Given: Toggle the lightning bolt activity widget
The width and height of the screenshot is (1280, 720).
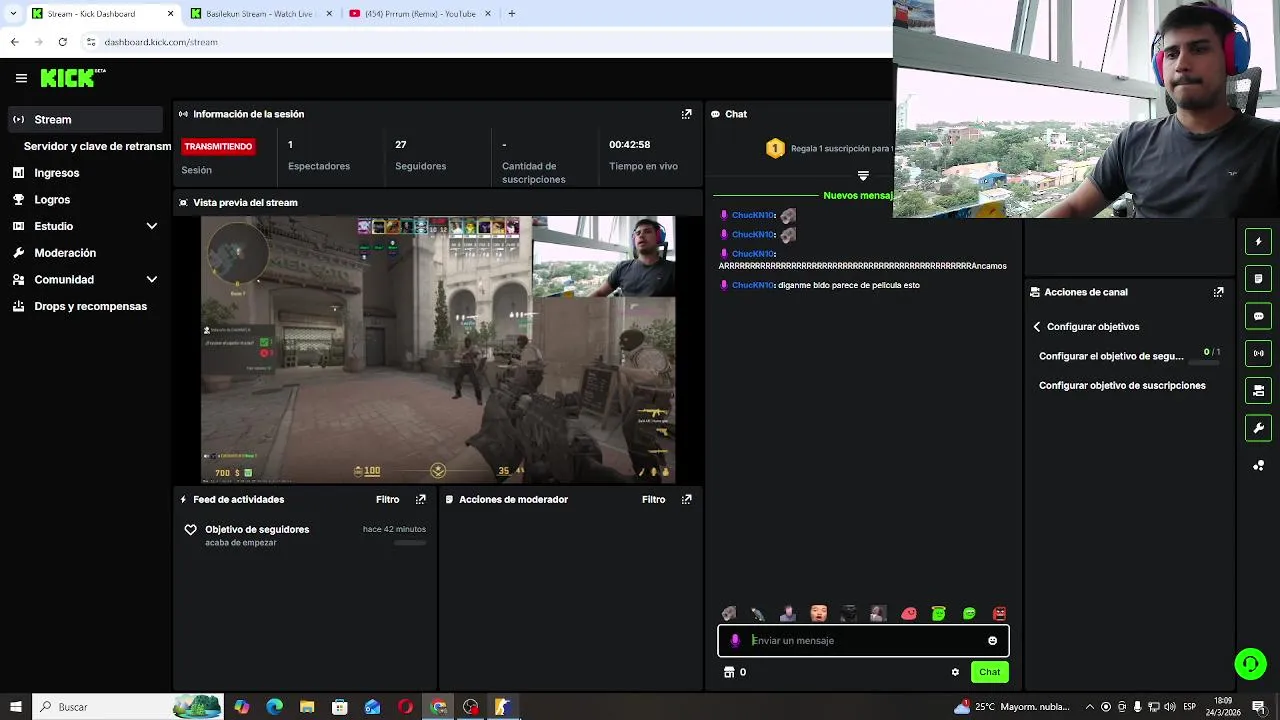Looking at the screenshot, I should 1259,241.
